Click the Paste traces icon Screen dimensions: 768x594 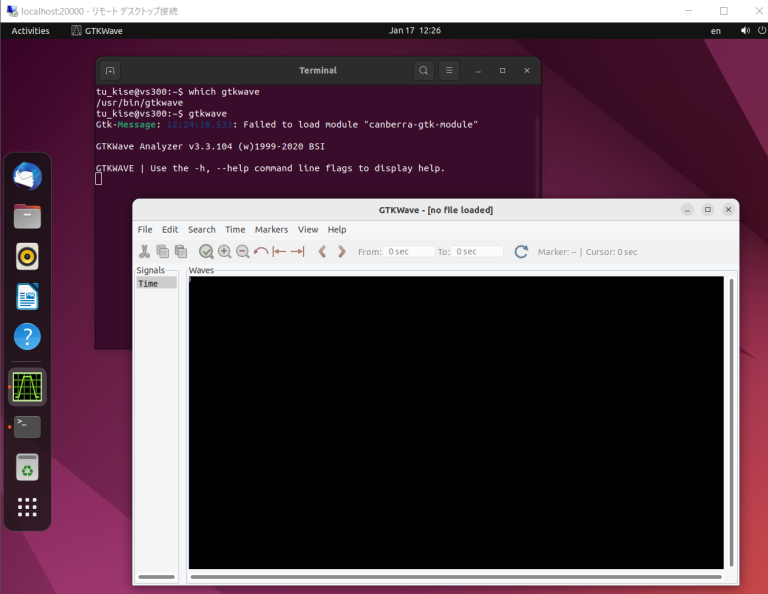click(x=180, y=252)
